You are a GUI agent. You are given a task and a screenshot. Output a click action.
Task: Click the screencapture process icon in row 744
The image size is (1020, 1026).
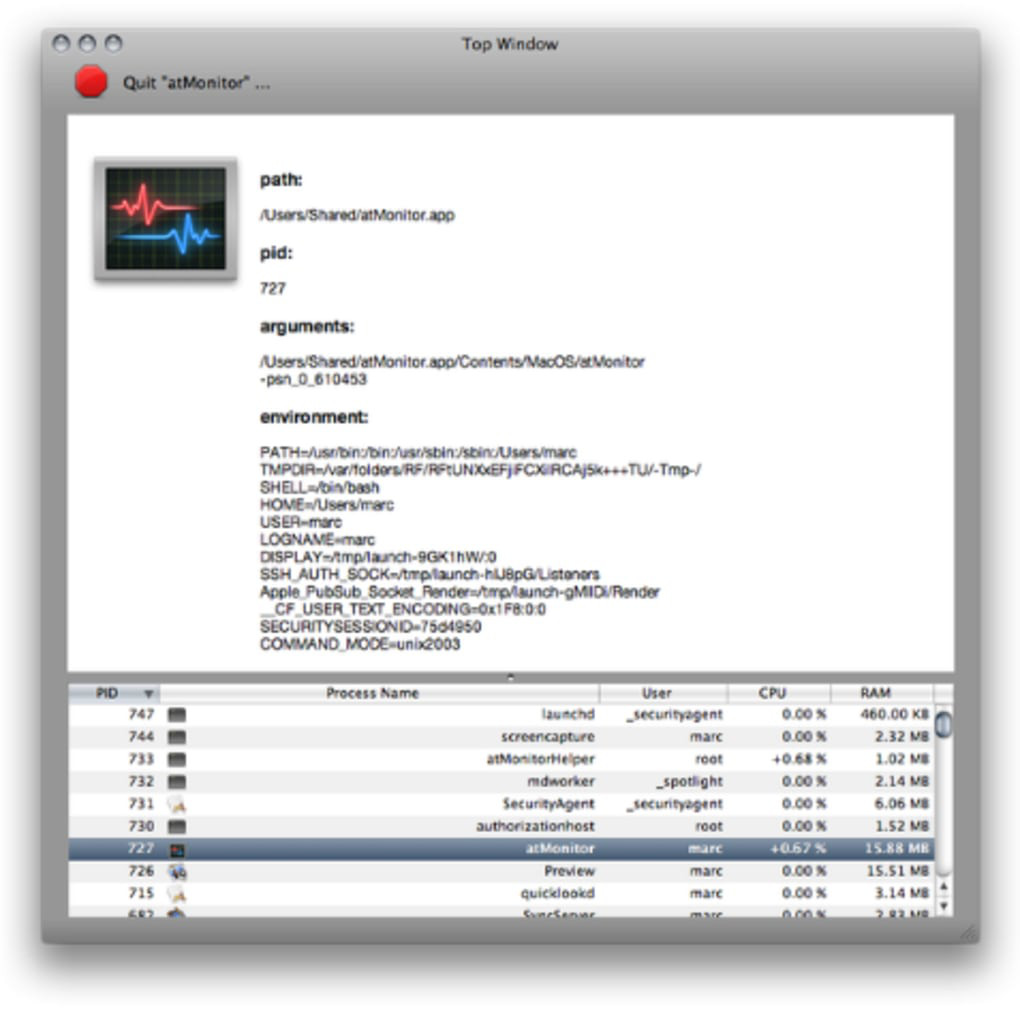(x=177, y=737)
